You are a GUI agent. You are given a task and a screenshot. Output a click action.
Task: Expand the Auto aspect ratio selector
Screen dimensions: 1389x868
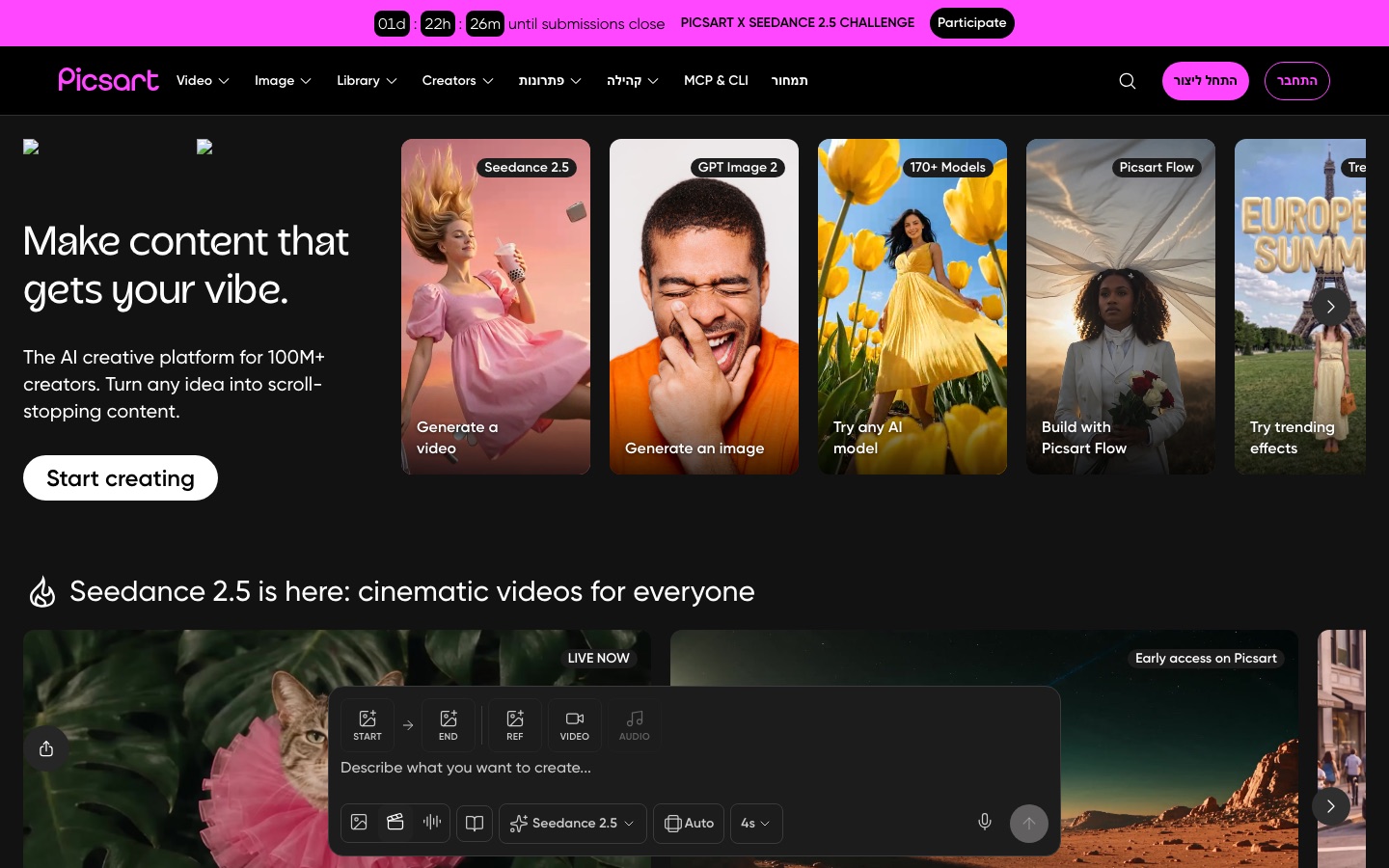689,824
